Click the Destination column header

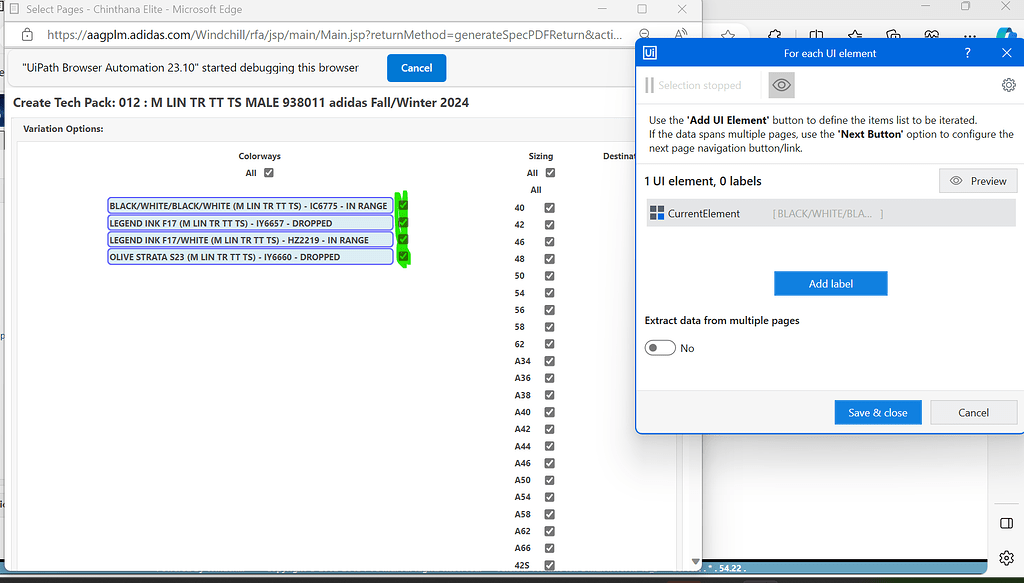pyautogui.click(x=620, y=156)
